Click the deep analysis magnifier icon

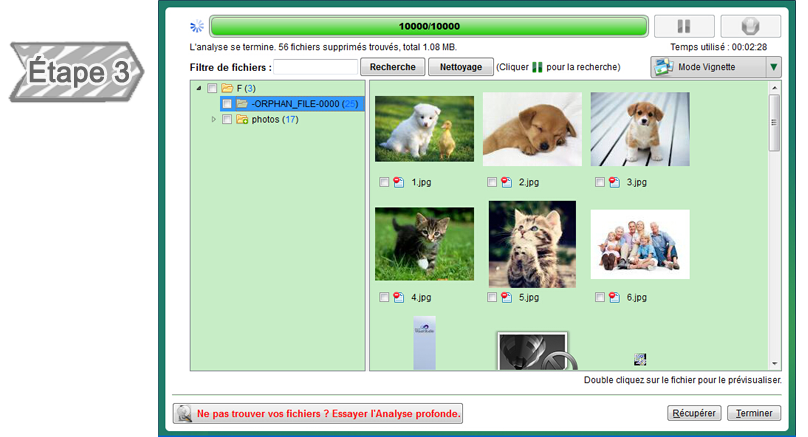click(184, 413)
